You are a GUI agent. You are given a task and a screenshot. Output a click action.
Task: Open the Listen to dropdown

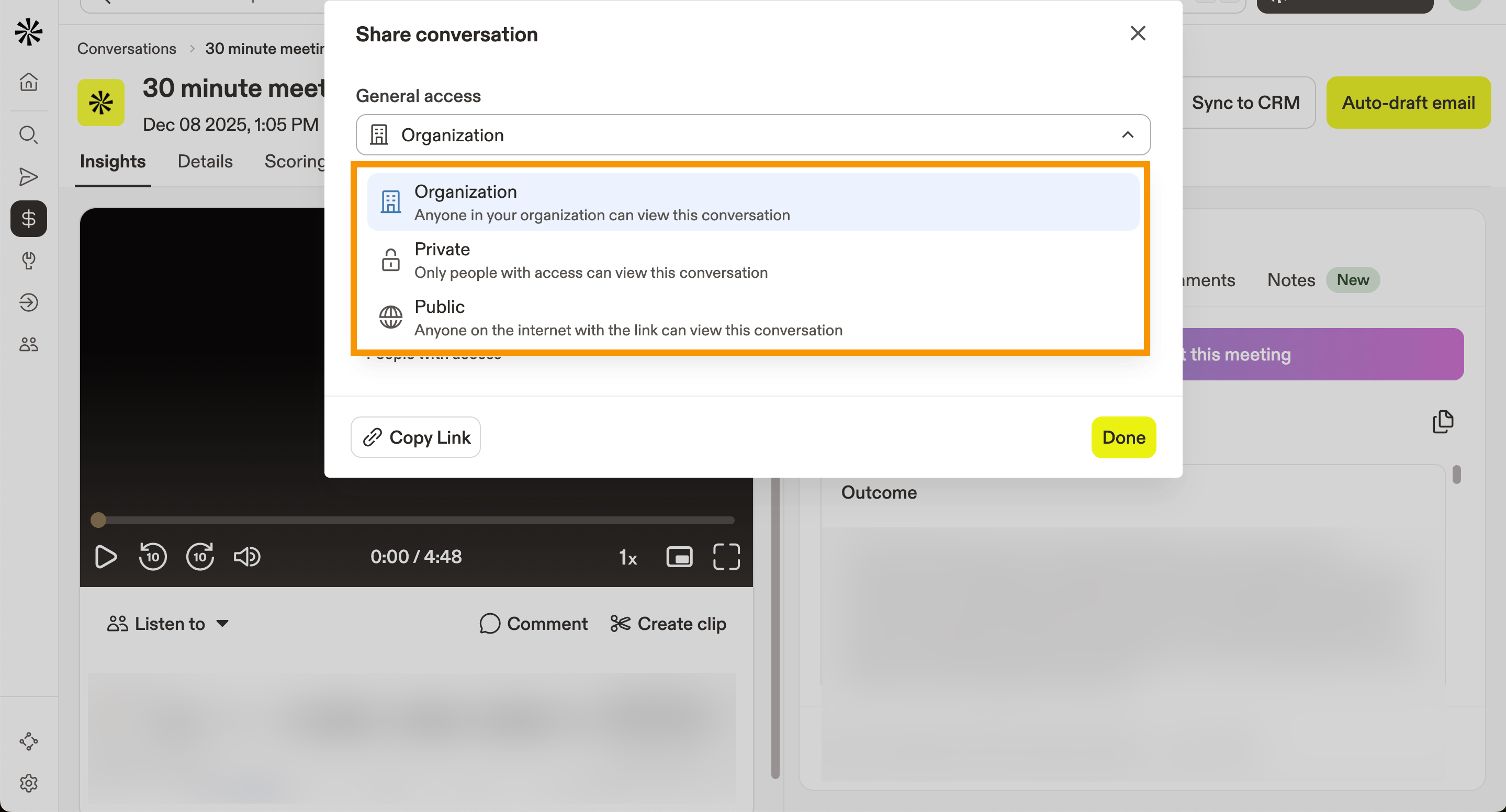pyautogui.click(x=168, y=623)
